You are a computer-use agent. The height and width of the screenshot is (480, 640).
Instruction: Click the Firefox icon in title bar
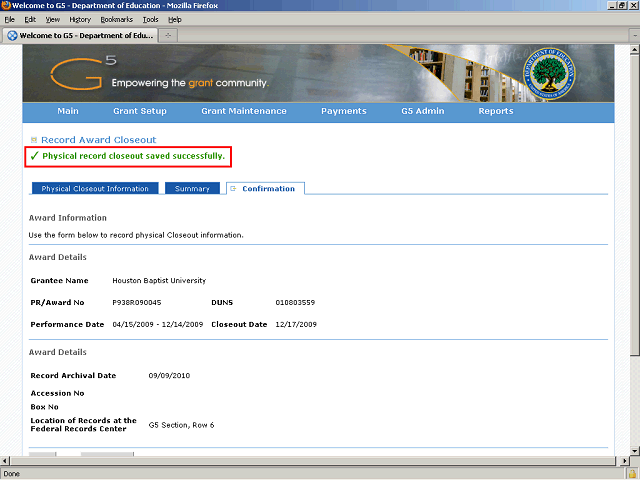(x=6, y=5)
